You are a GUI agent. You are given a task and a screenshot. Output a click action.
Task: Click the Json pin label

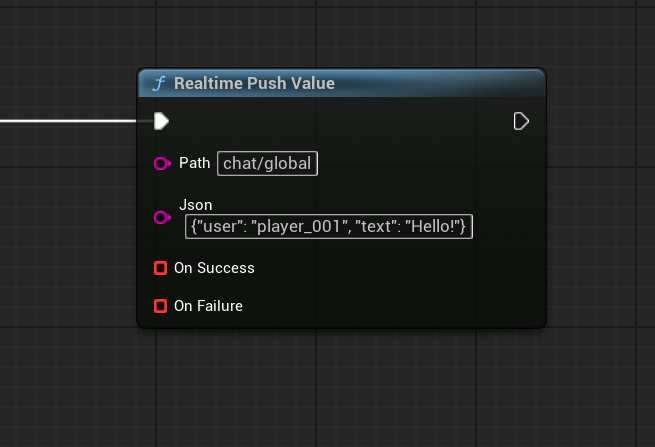(x=195, y=205)
